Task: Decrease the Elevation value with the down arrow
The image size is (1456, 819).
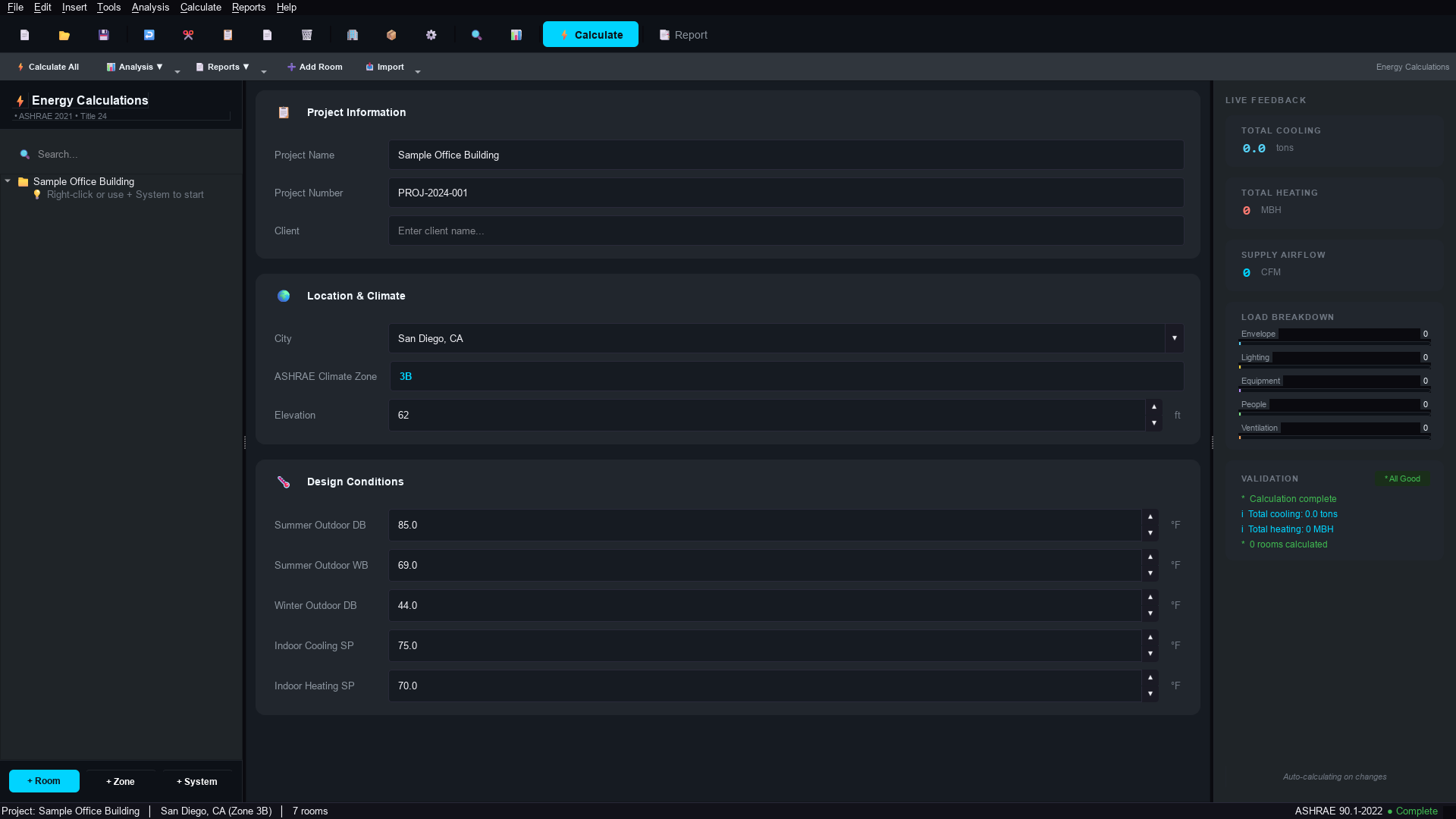Action: pos(1154,423)
